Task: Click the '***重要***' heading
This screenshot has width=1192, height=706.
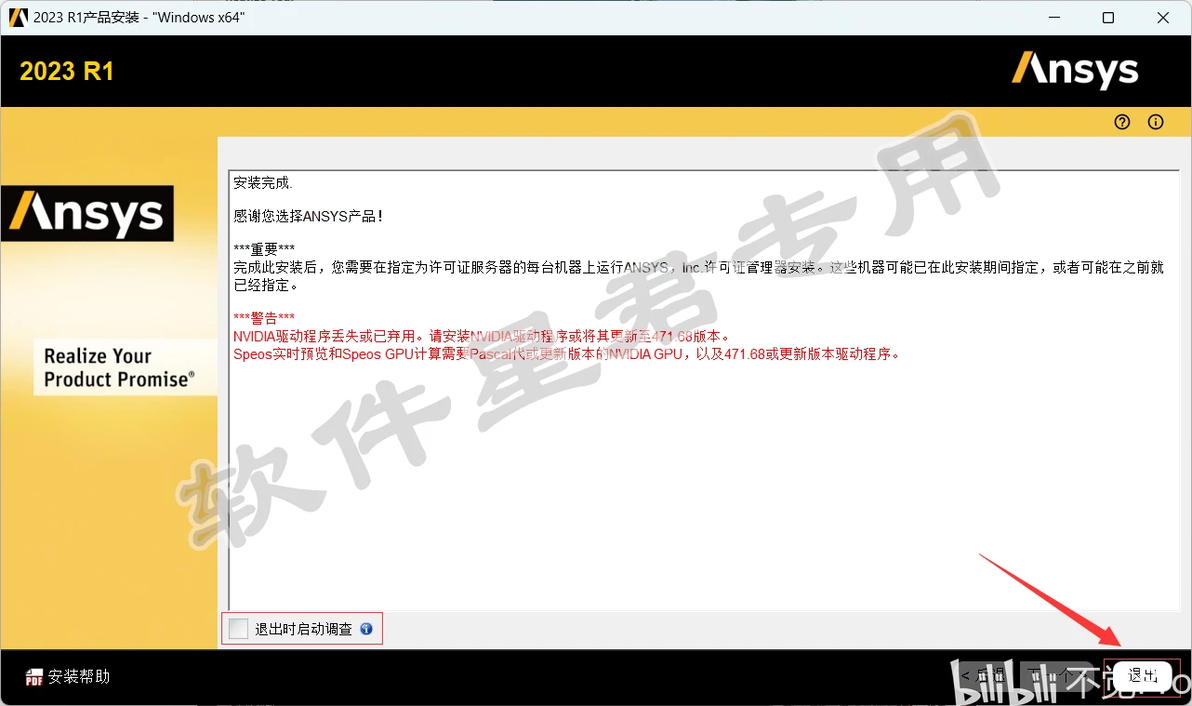Action: click(x=264, y=249)
